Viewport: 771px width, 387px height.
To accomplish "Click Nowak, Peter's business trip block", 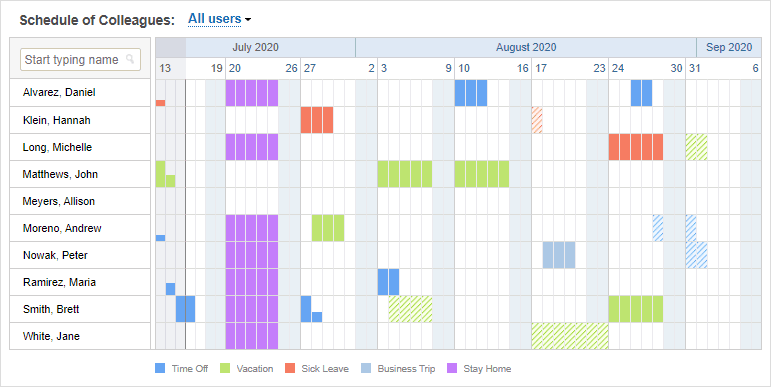I will tap(559, 255).
